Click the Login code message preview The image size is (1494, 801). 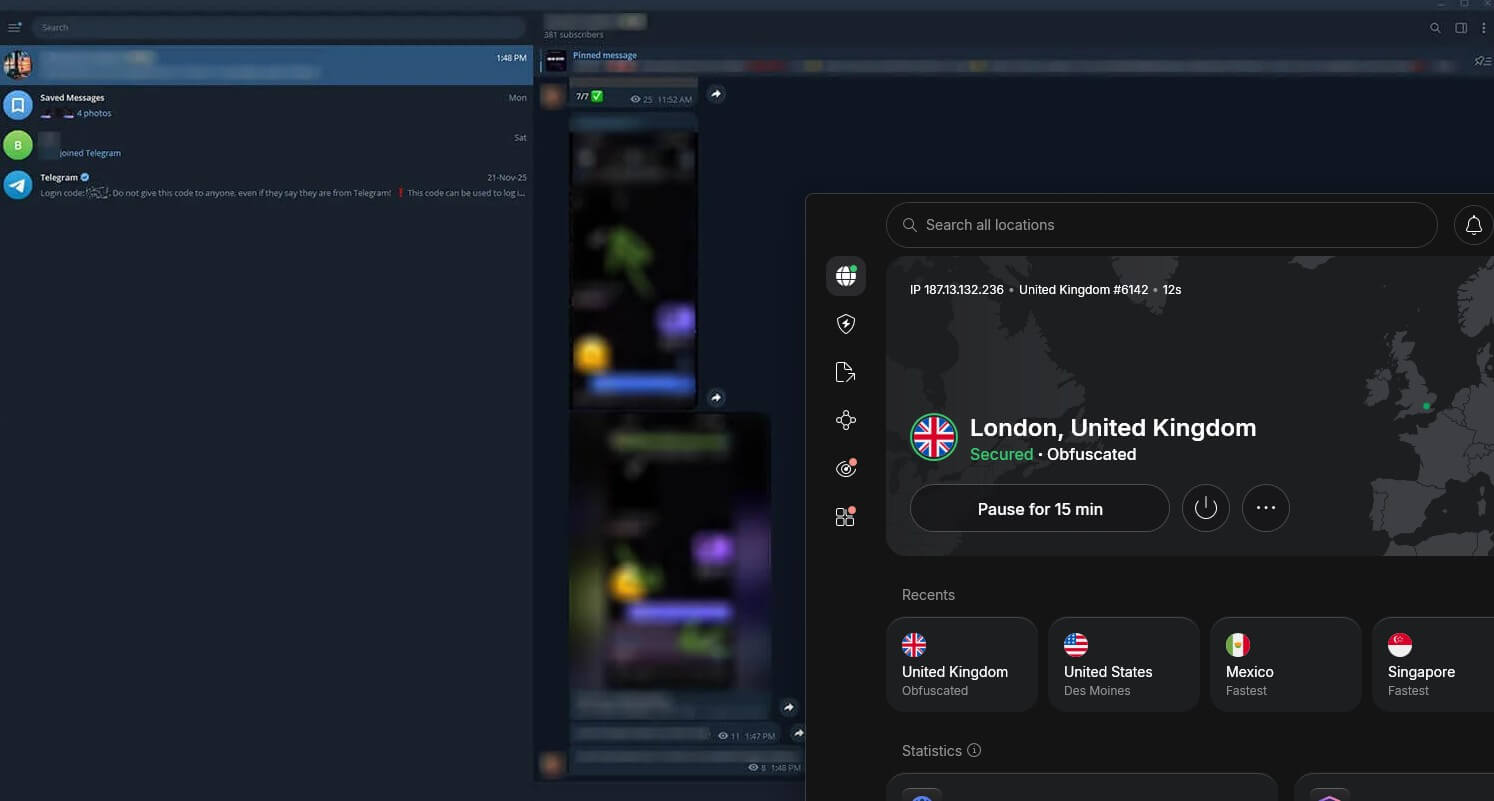(282, 193)
